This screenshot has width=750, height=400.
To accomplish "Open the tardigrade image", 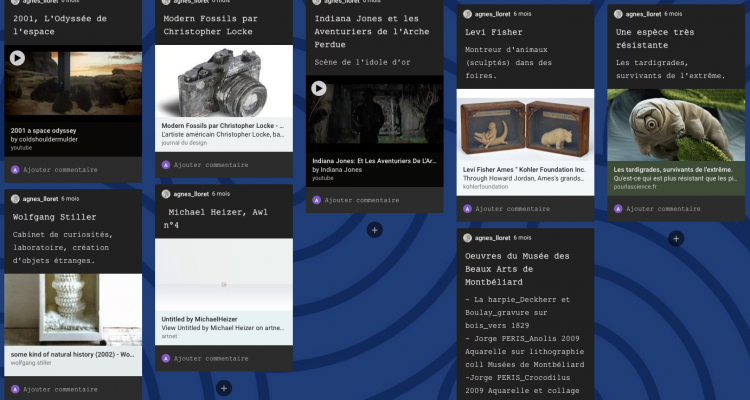I will [676, 125].
